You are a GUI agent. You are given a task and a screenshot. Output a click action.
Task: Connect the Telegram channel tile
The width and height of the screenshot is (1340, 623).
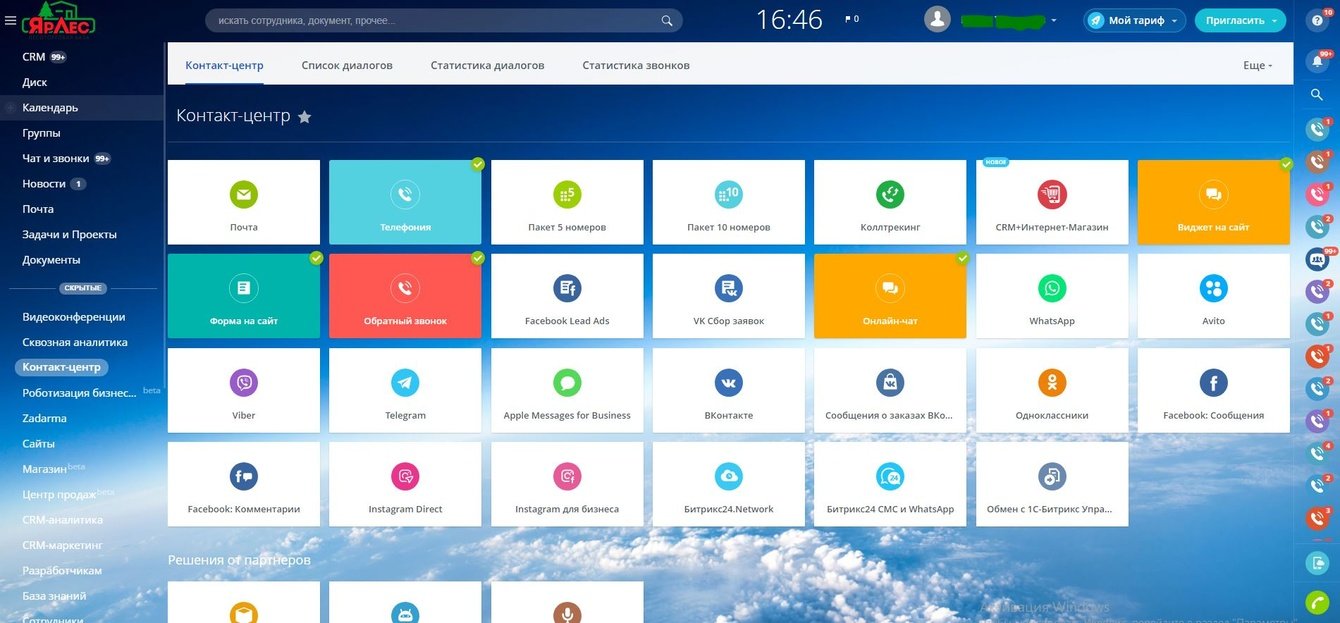point(405,390)
